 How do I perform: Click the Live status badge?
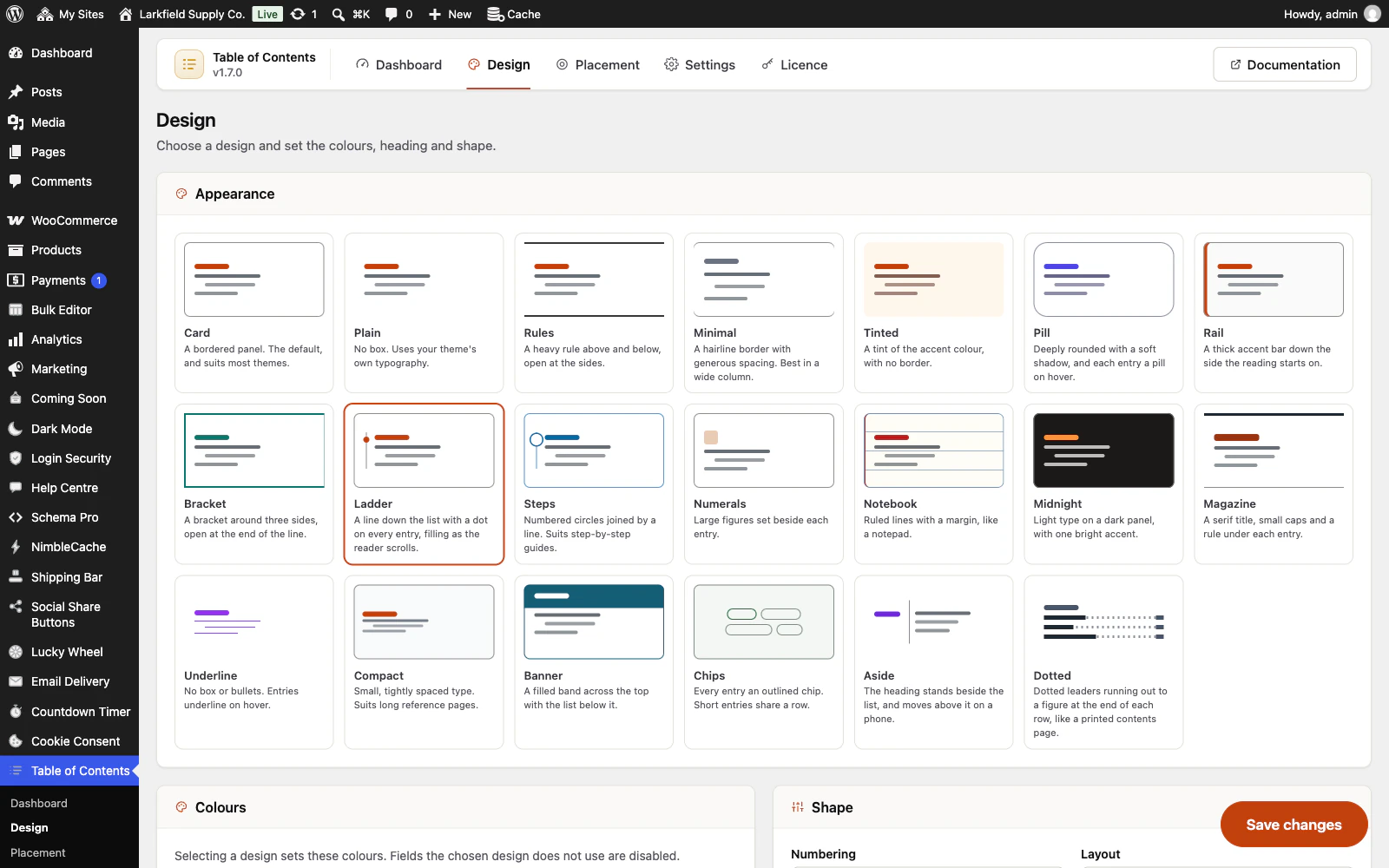tap(267, 14)
